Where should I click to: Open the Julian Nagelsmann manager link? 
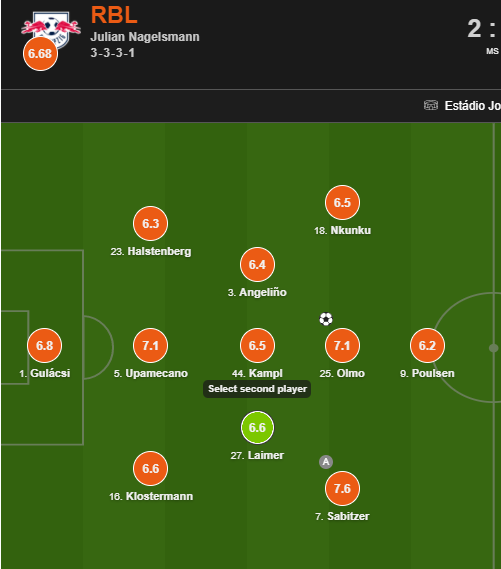point(145,37)
